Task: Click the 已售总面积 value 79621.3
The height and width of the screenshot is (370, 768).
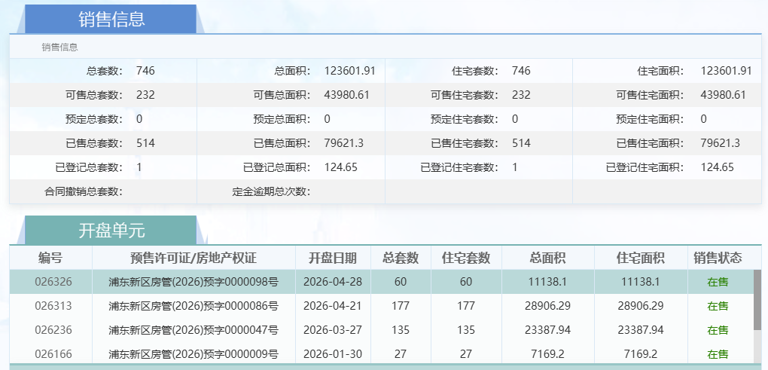Action: click(344, 143)
